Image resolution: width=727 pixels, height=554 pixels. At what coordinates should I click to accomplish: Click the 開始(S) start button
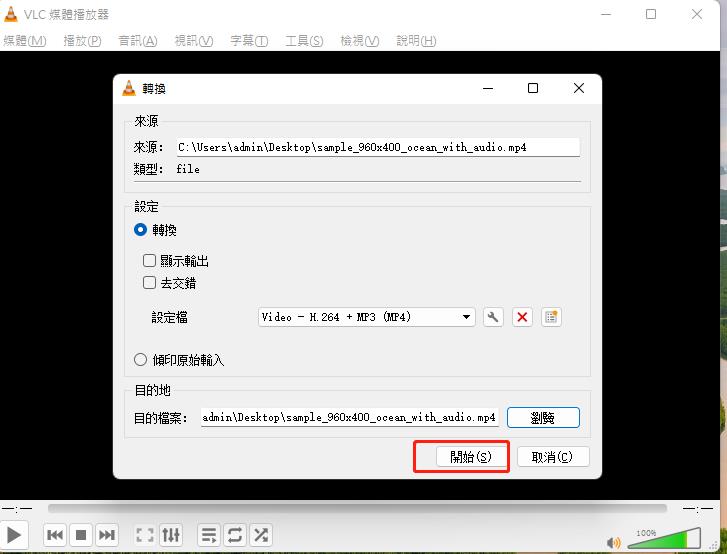point(471,457)
